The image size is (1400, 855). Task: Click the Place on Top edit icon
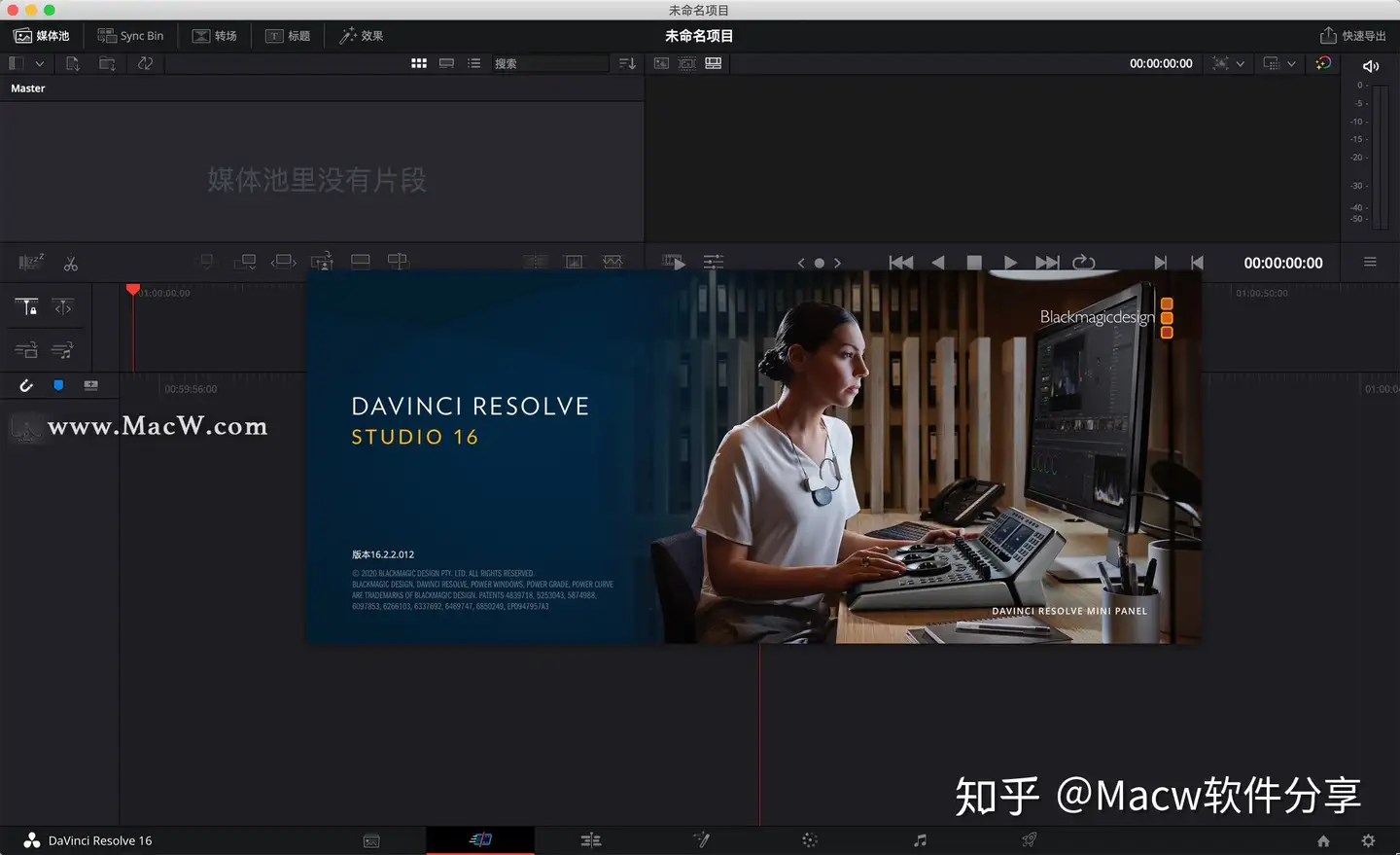360,262
